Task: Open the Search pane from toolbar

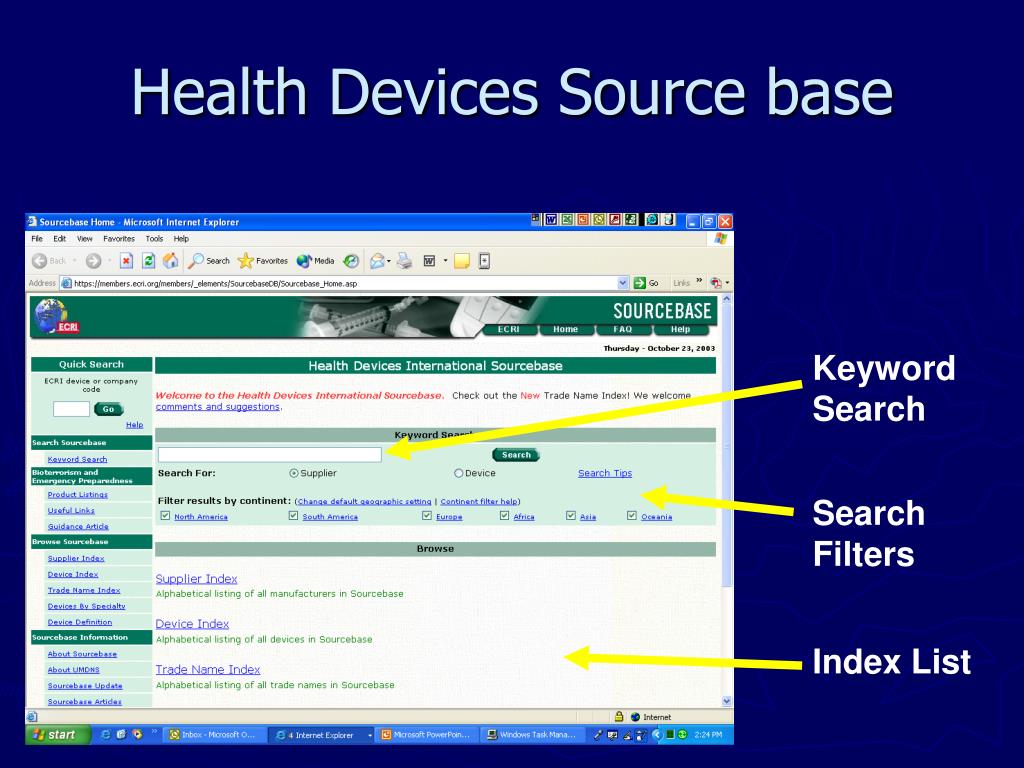Action: pyautogui.click(x=209, y=261)
